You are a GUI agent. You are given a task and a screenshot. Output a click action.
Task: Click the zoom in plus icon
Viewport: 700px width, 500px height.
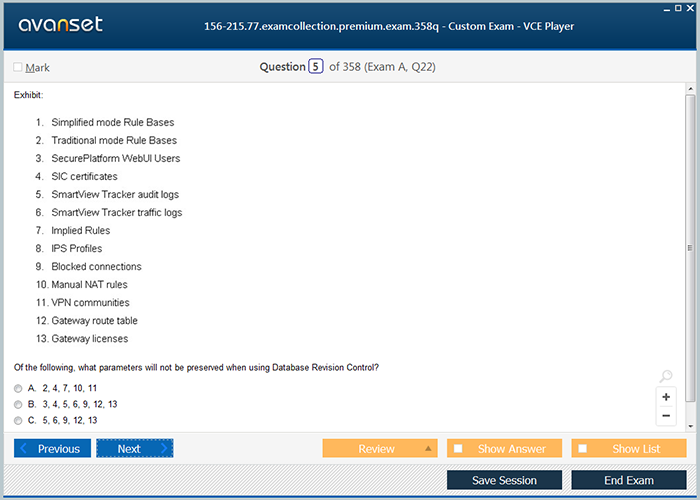tap(666, 397)
